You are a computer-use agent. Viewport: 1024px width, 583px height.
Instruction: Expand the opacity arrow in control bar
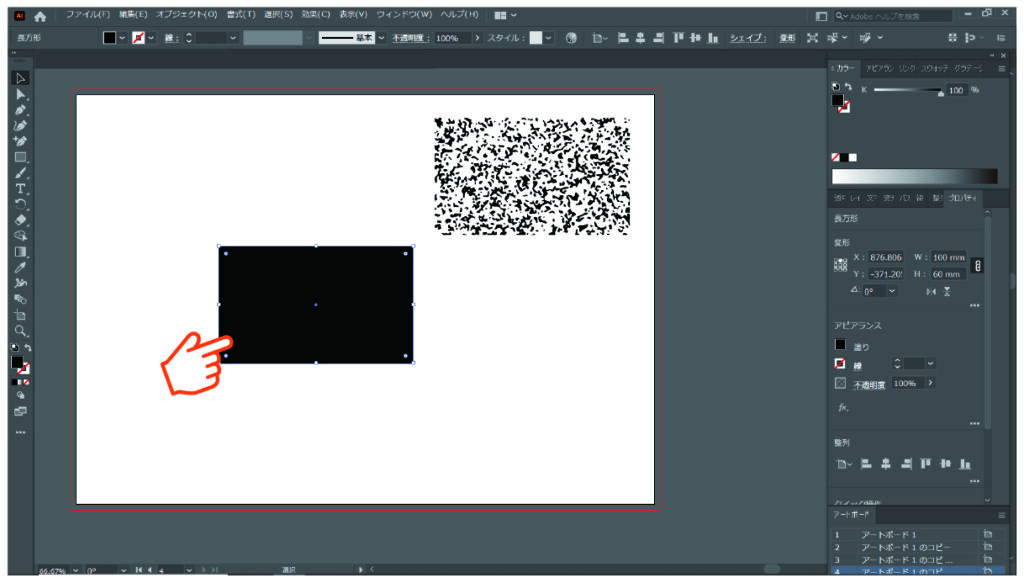point(477,38)
